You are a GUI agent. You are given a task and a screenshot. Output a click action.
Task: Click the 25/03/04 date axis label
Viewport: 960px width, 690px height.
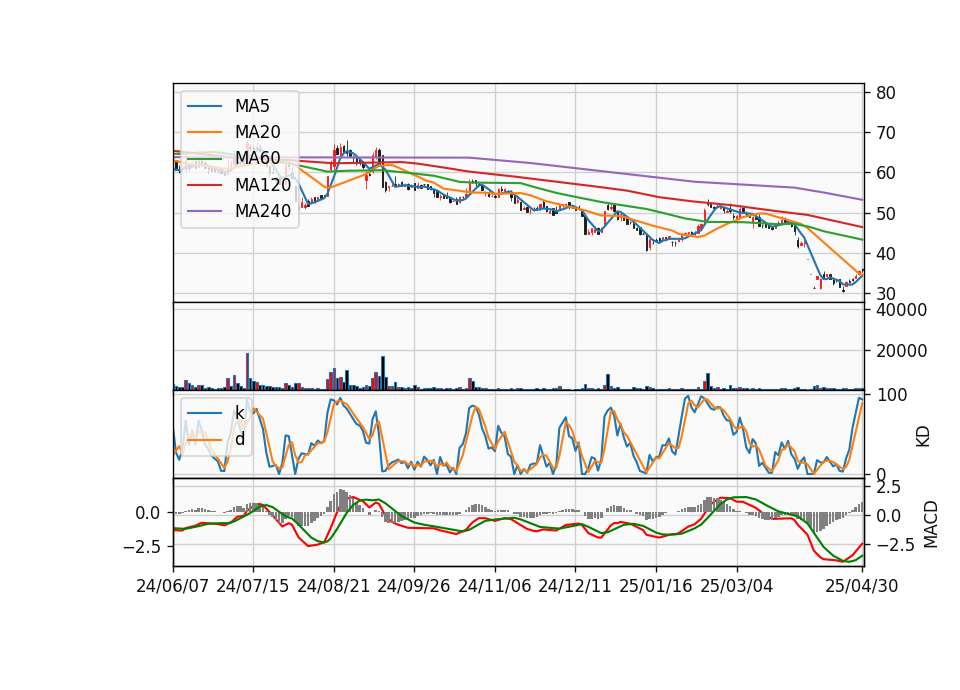[737, 586]
